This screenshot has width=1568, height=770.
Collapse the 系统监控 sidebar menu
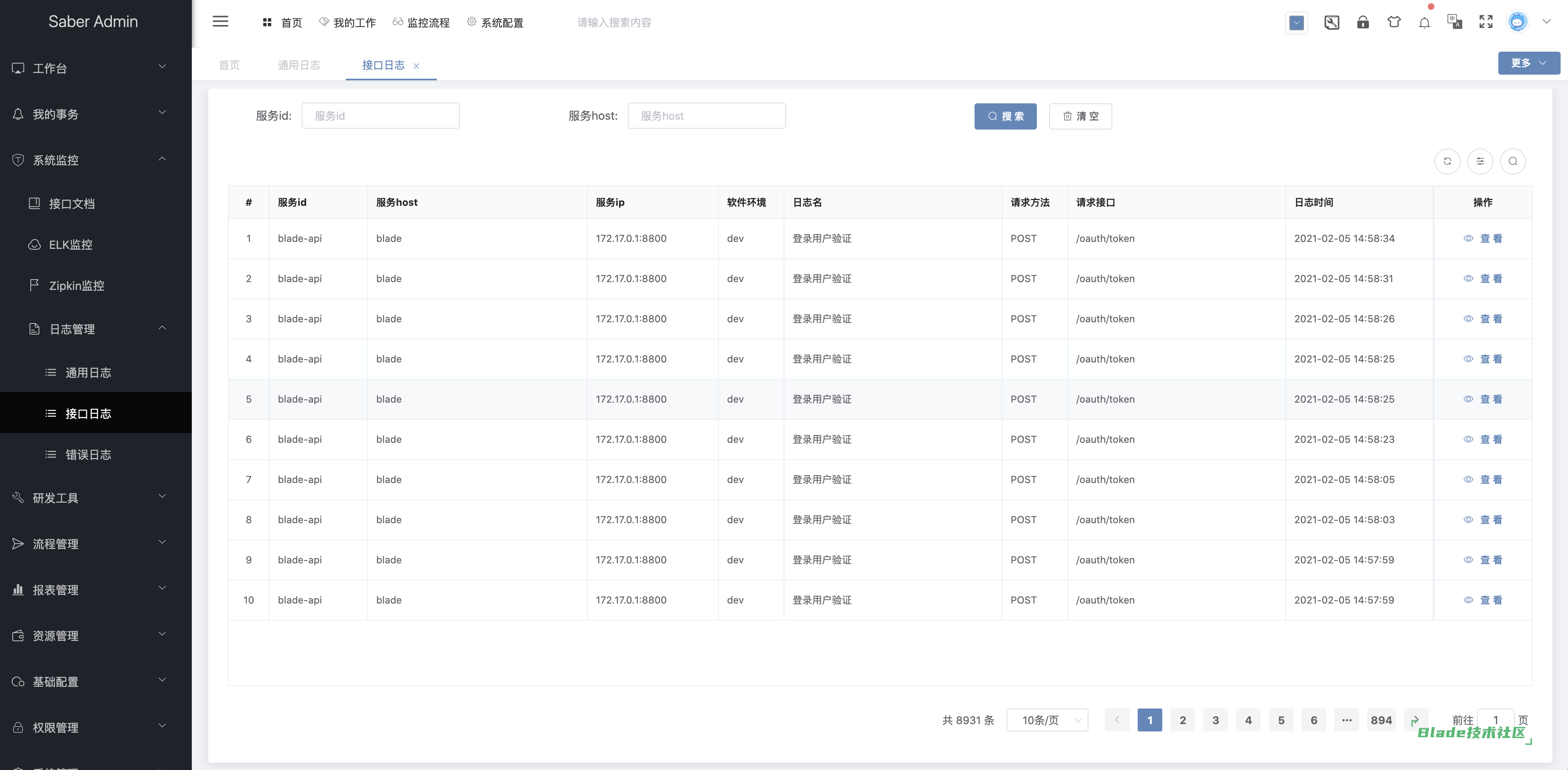95,160
